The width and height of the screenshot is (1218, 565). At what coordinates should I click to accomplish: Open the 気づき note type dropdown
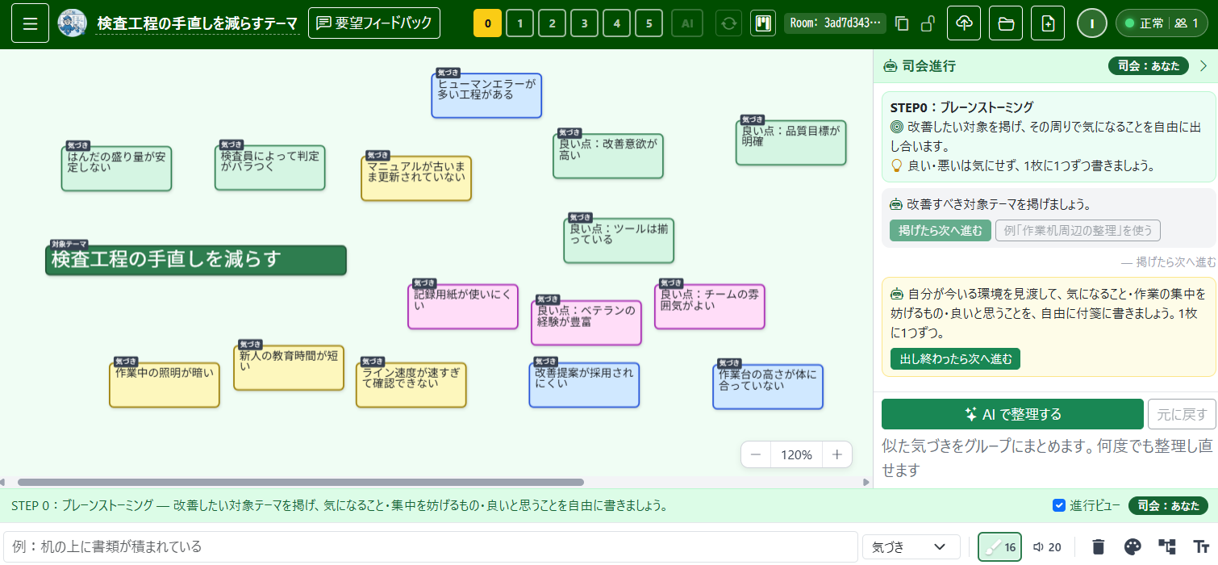coord(911,547)
